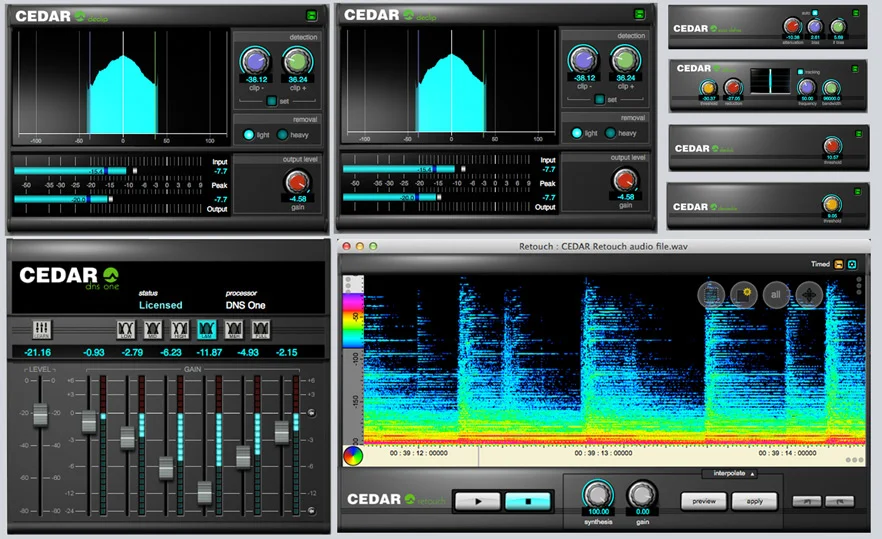Select the FULL band filter in DNS One
The image size is (882, 539).
(x=260, y=329)
